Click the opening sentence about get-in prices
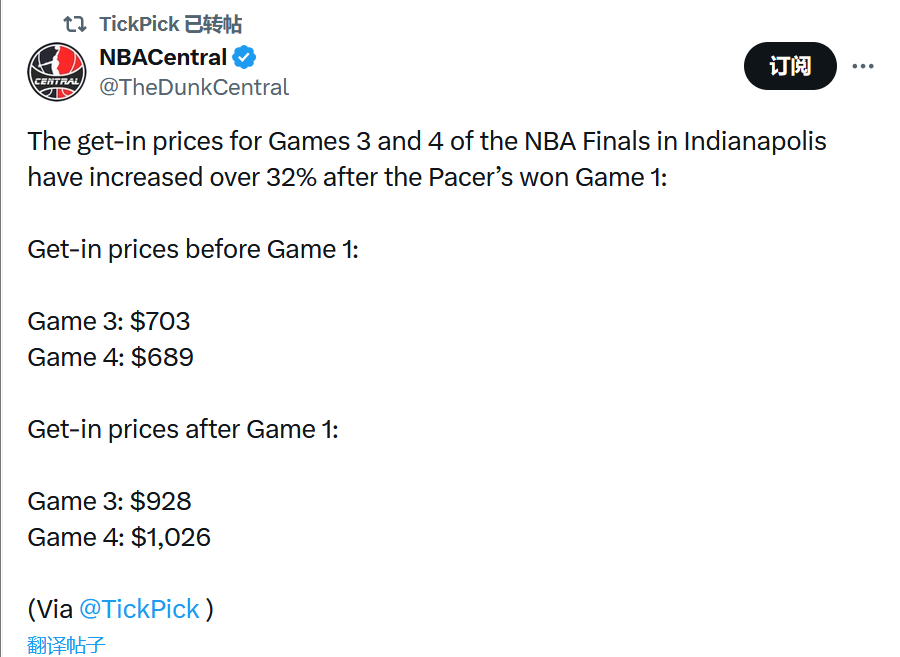This screenshot has height=657, width=900. tap(426, 159)
